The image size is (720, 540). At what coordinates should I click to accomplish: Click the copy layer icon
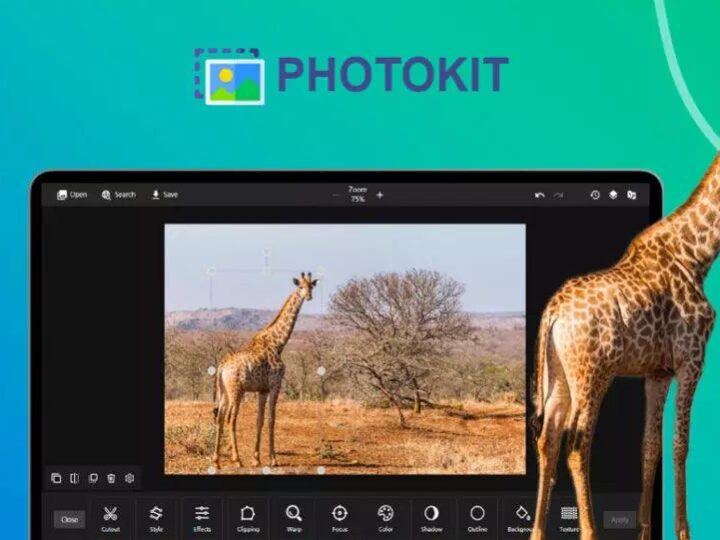56,478
